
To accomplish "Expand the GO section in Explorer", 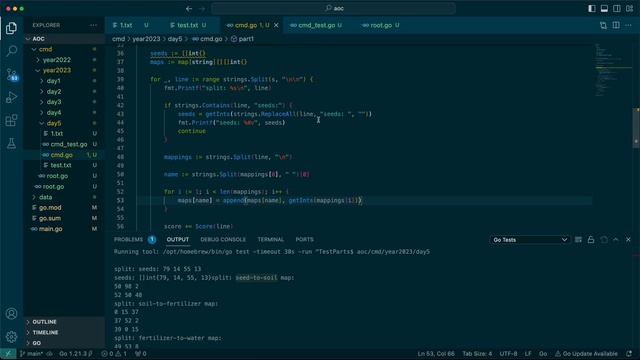I will [63, 343].
